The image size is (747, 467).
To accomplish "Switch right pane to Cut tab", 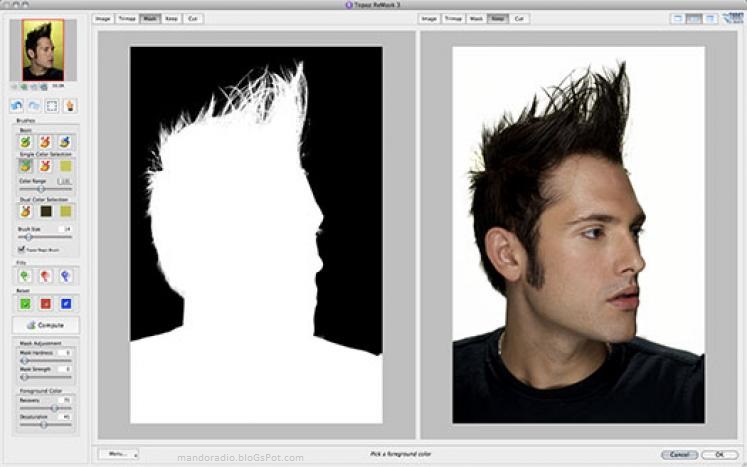I will (x=519, y=19).
